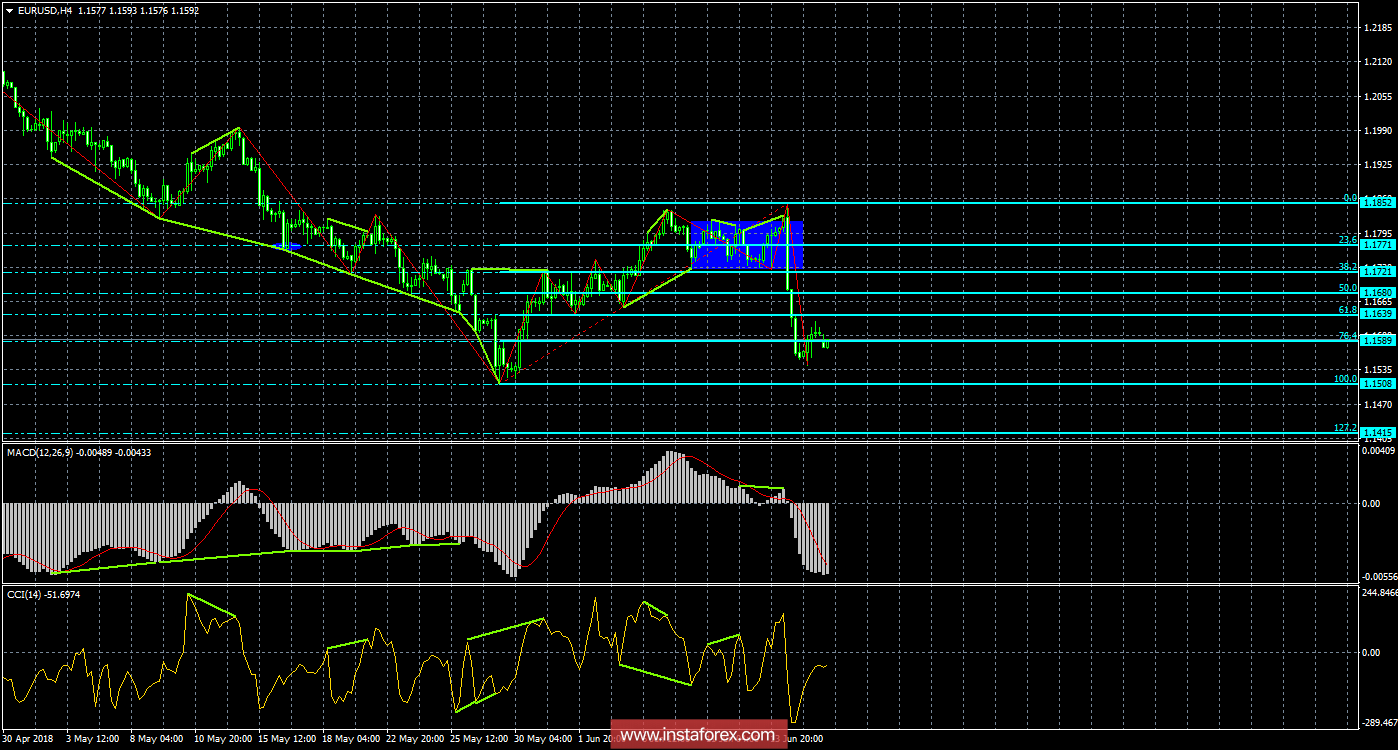The height and width of the screenshot is (750, 1398).
Task: Click the 1.2120 price axis value
Action: click(x=1378, y=62)
